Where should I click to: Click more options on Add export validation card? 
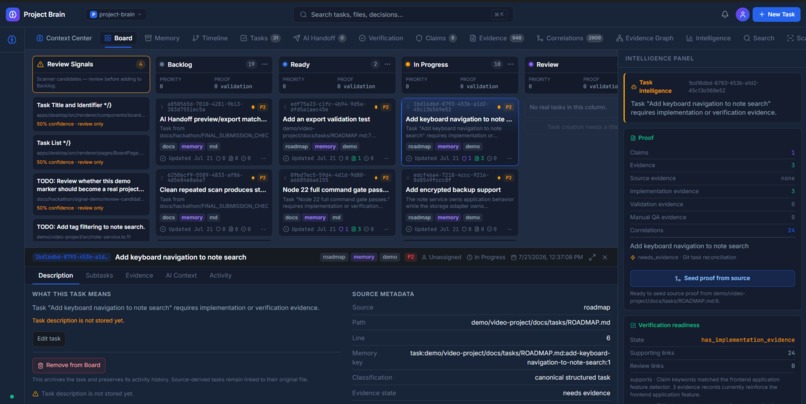point(387,158)
